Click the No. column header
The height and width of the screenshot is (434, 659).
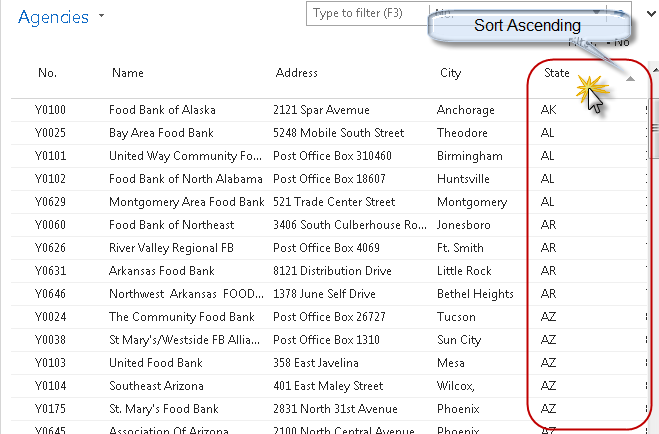click(x=47, y=73)
